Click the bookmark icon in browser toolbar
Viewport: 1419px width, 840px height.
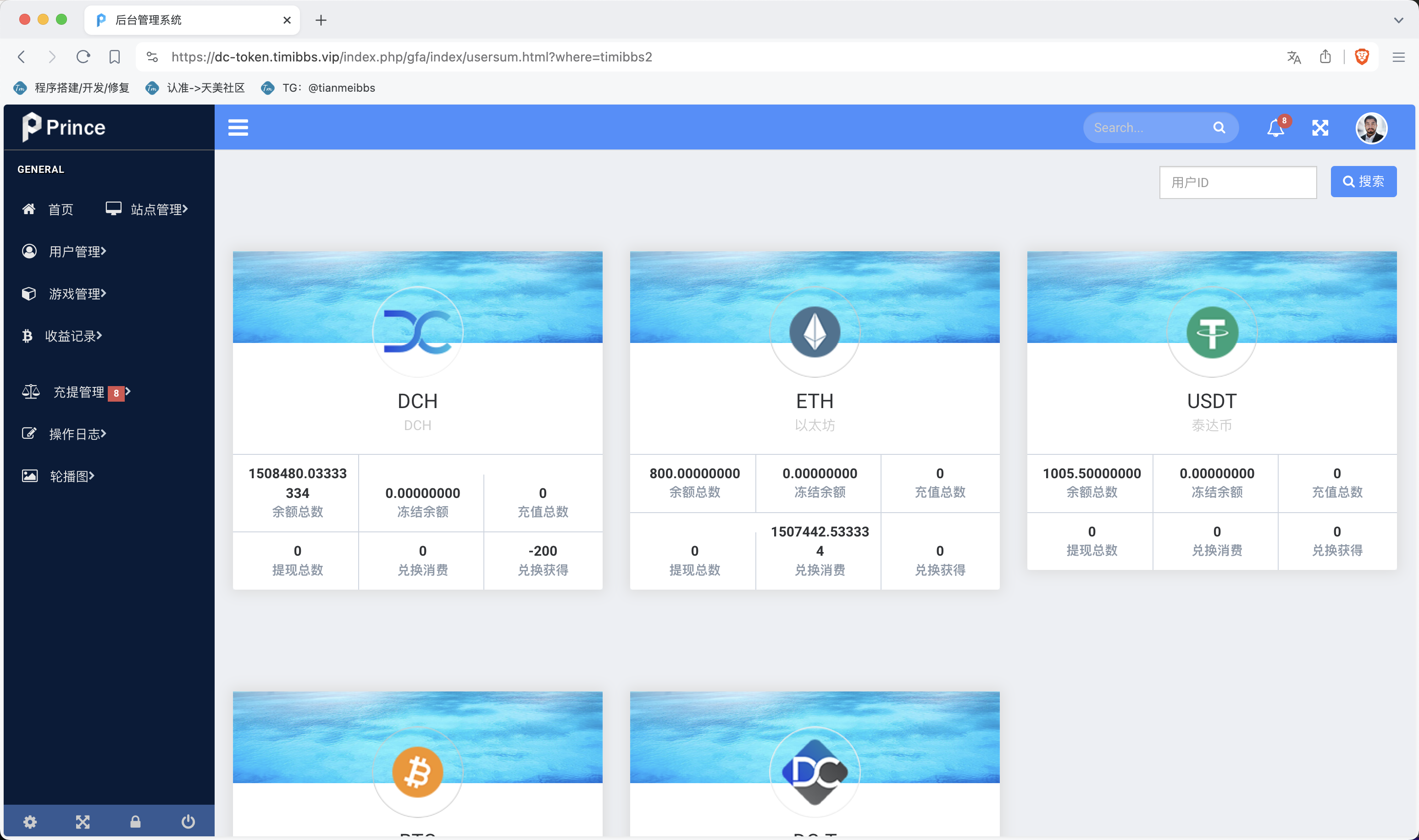coord(114,56)
